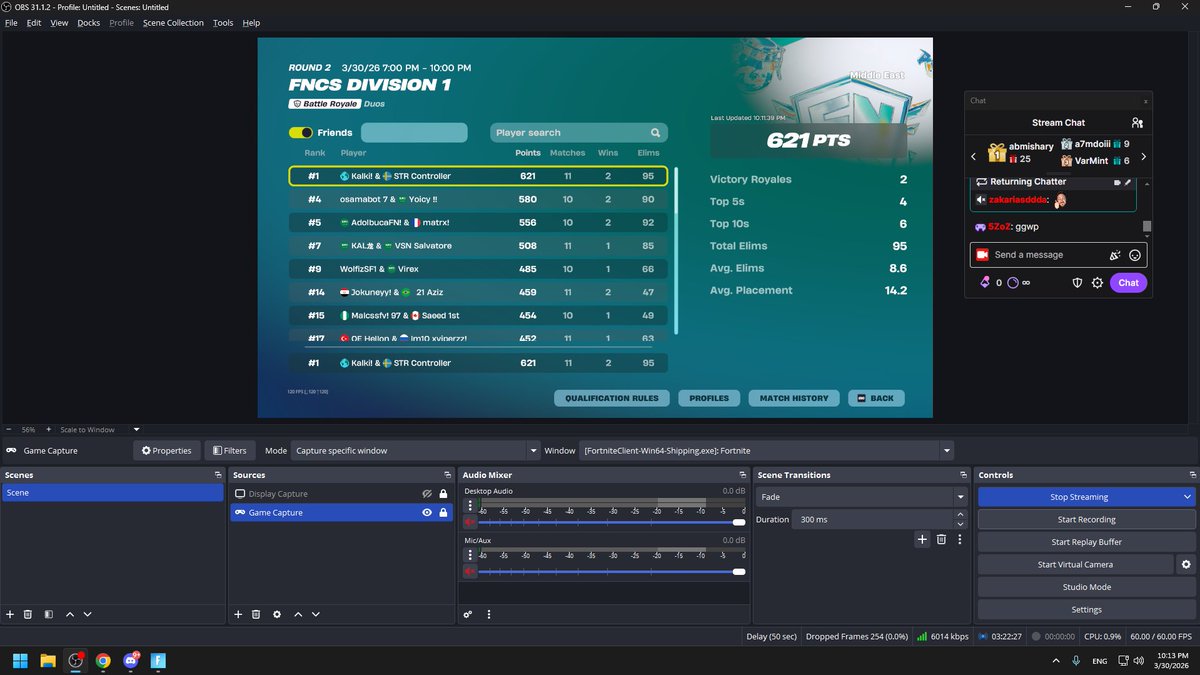Open advanced audio properties gears icon
1200x675 pixels.
468,614
